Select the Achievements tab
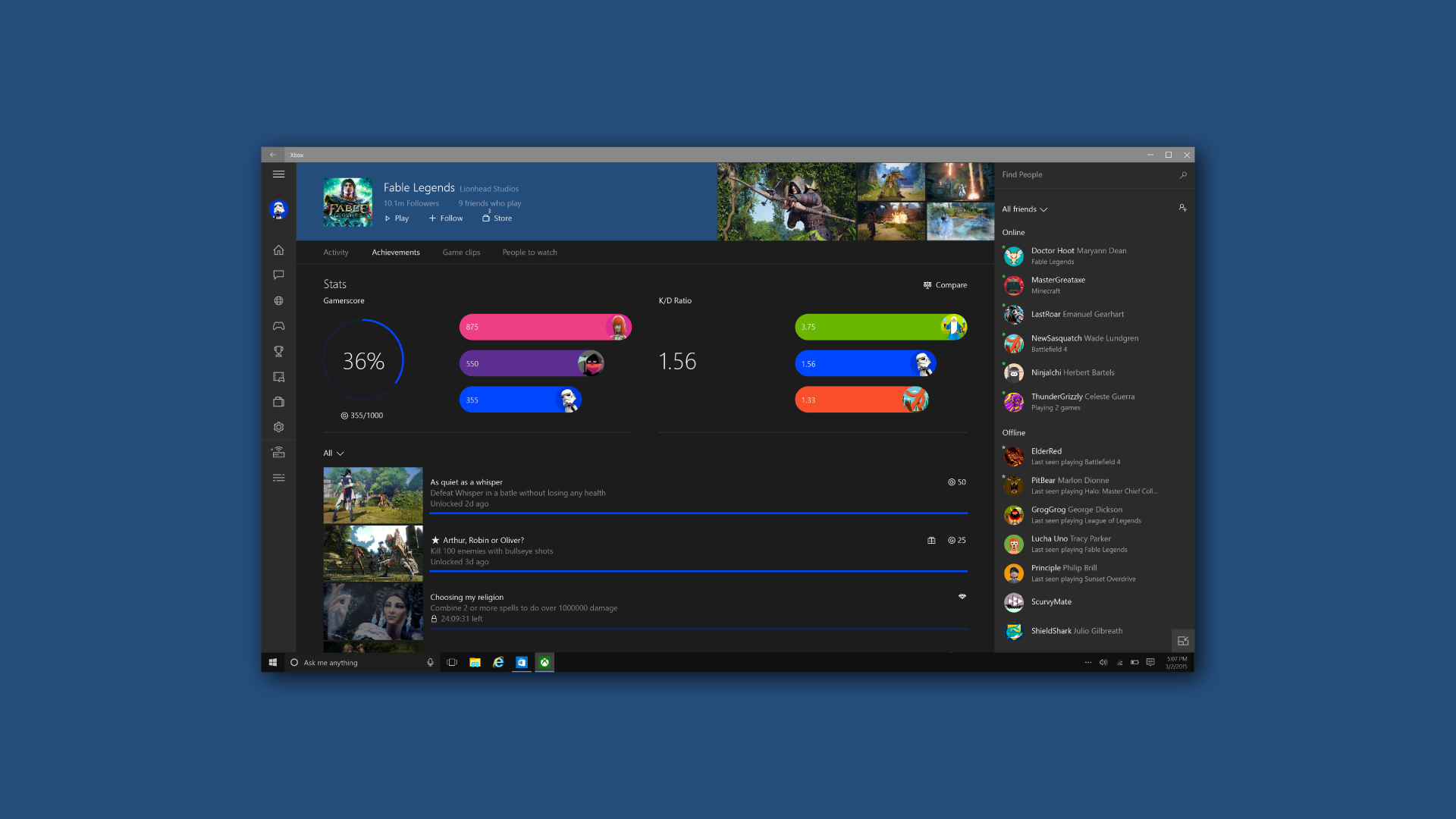 (395, 253)
